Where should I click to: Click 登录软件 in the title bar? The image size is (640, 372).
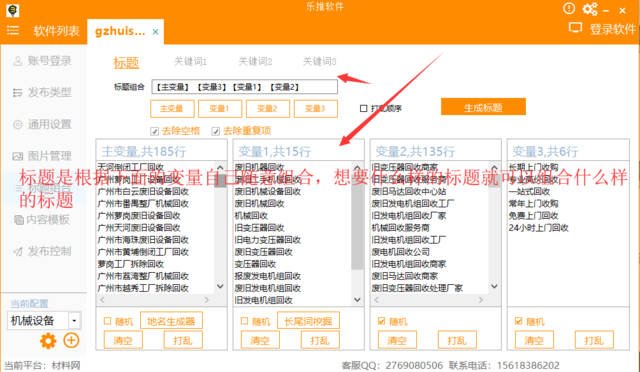[613, 29]
